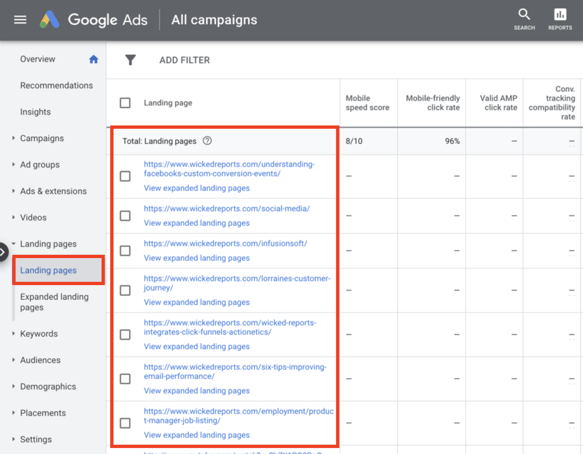Expand the Ads & extensions section

pyautogui.click(x=13, y=191)
